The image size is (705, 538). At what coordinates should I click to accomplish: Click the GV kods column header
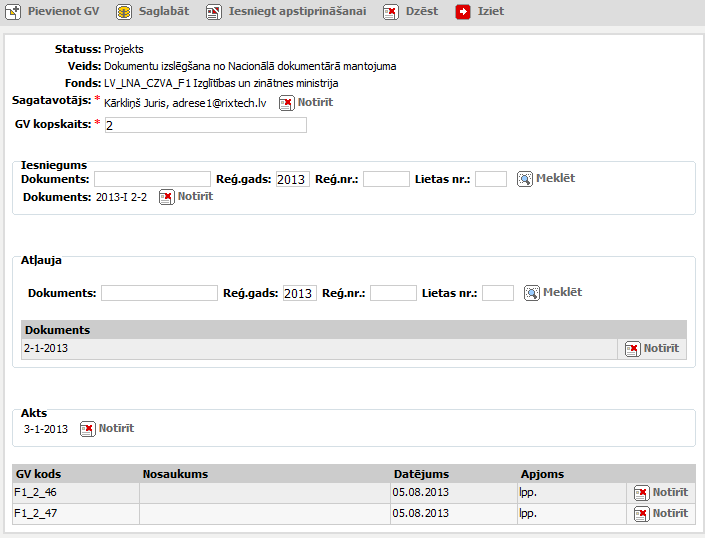coord(38,474)
